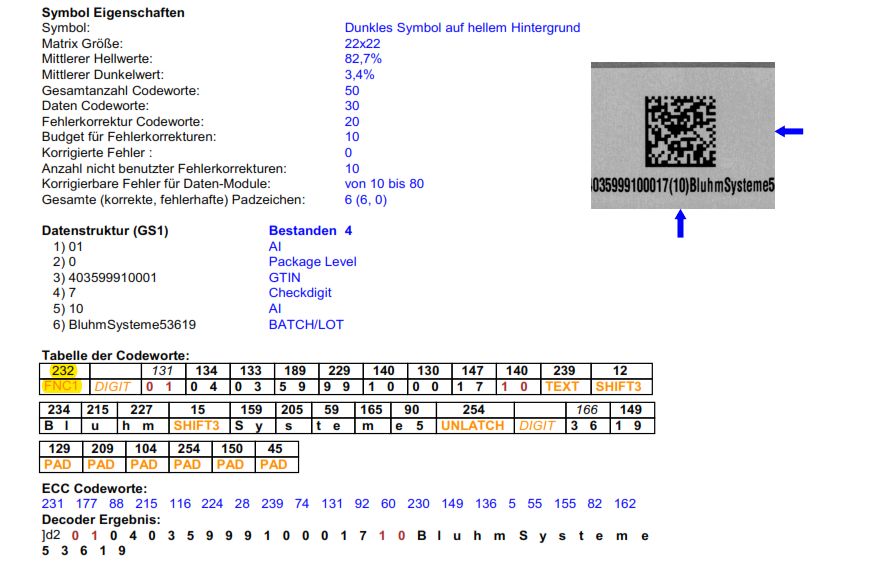Select ECC codeword '74'

(302, 504)
